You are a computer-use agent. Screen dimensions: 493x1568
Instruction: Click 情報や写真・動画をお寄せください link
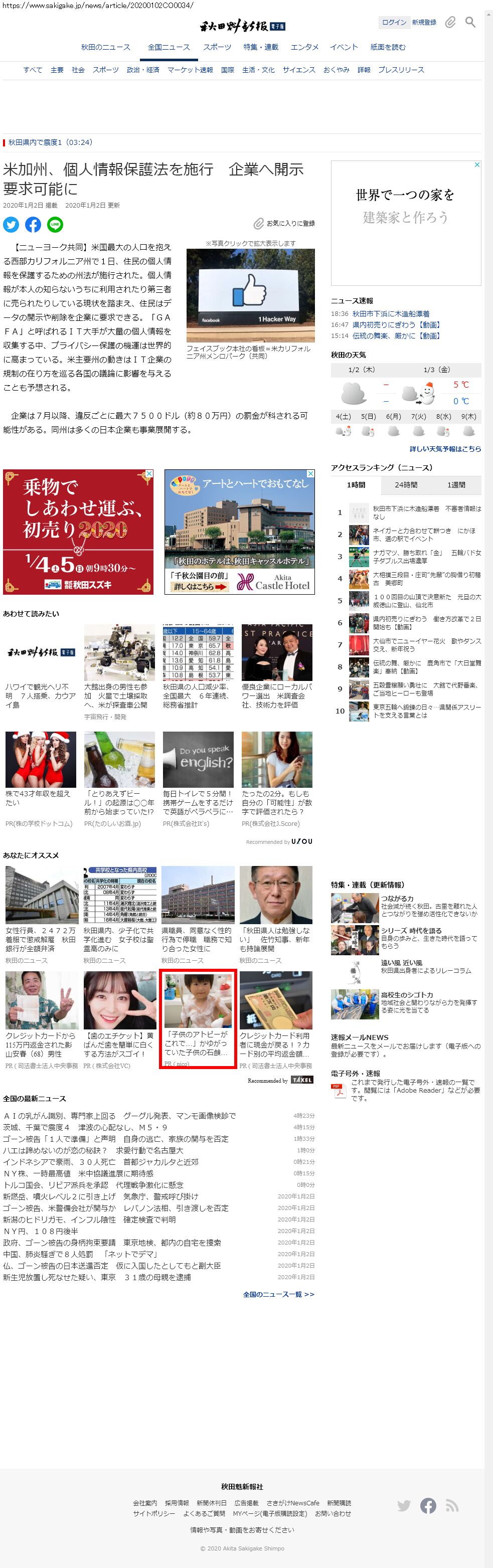pyautogui.click(x=242, y=1530)
